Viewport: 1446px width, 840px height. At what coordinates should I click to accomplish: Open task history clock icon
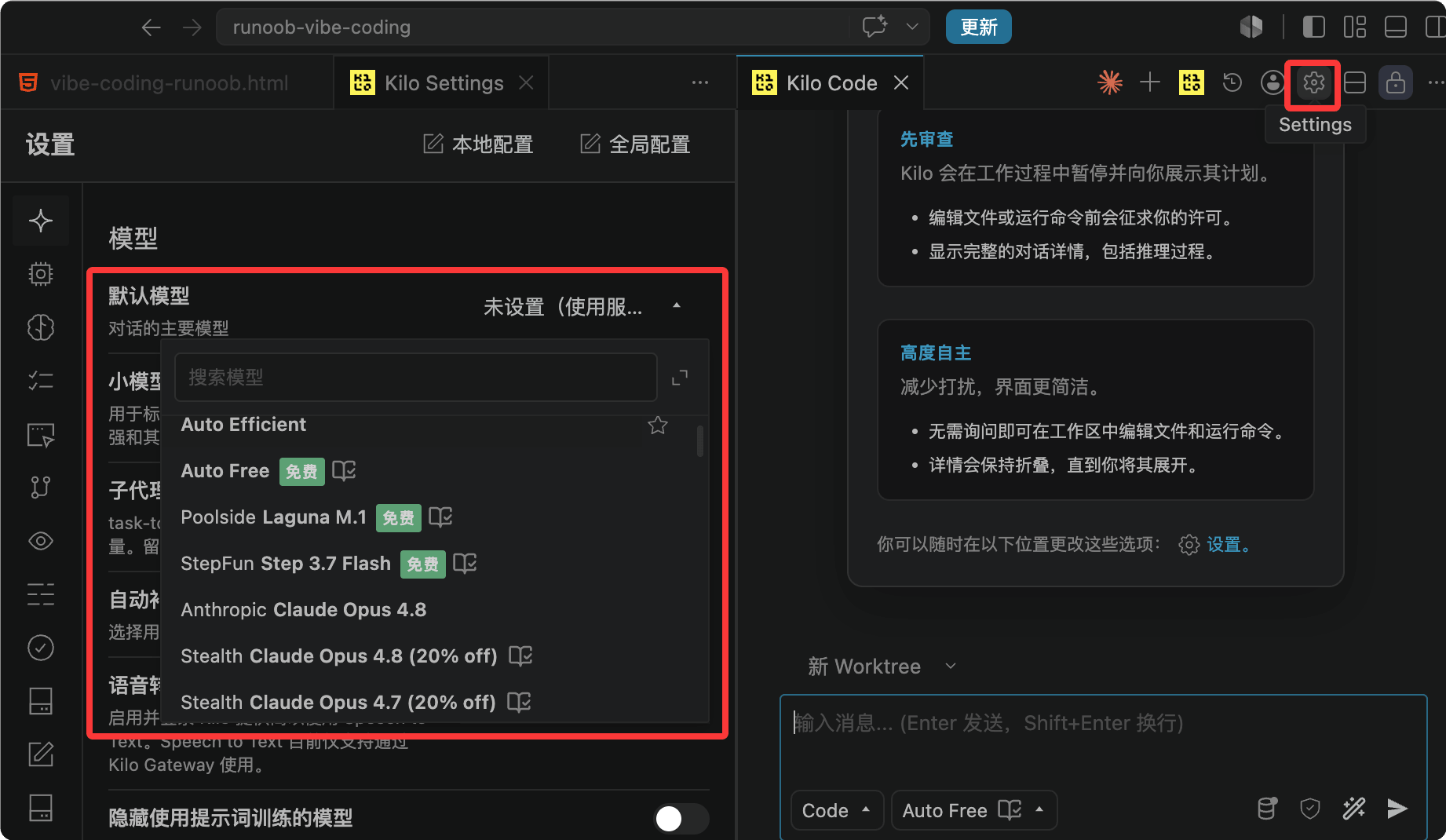click(x=1232, y=82)
